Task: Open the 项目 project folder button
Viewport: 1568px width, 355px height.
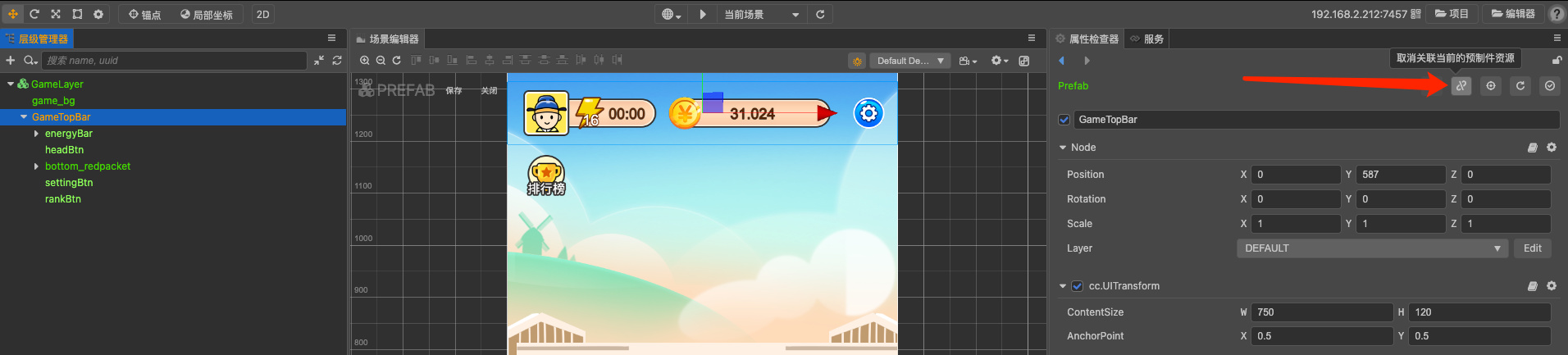Action: [x=1452, y=14]
